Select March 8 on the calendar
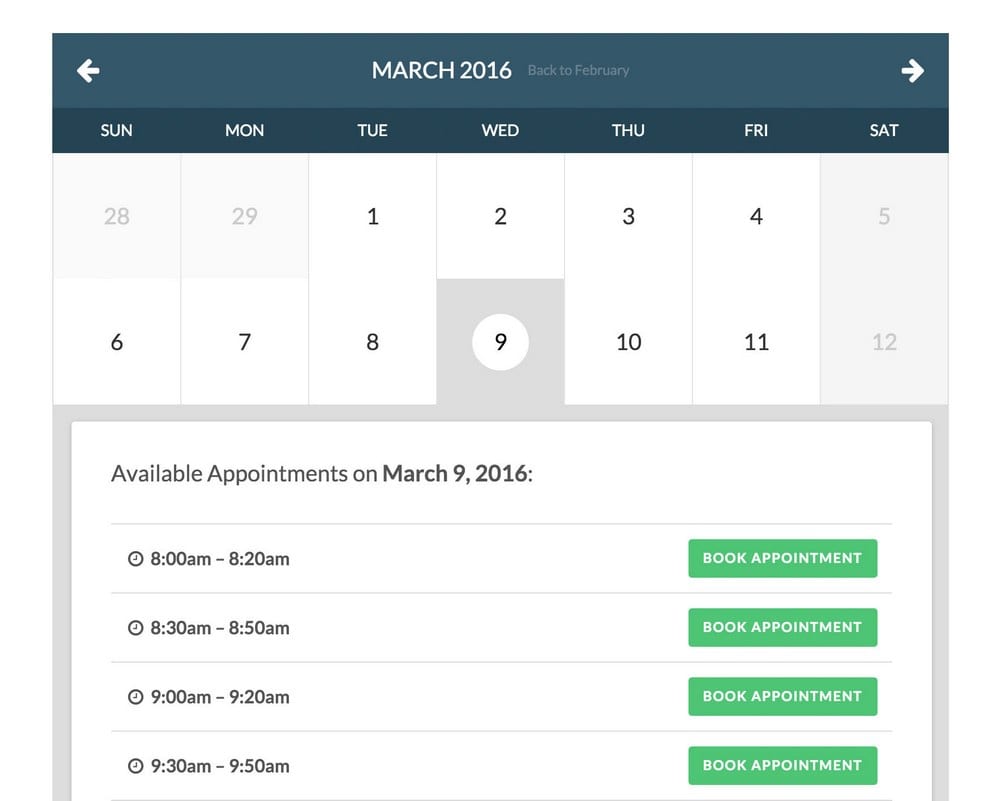 click(372, 342)
